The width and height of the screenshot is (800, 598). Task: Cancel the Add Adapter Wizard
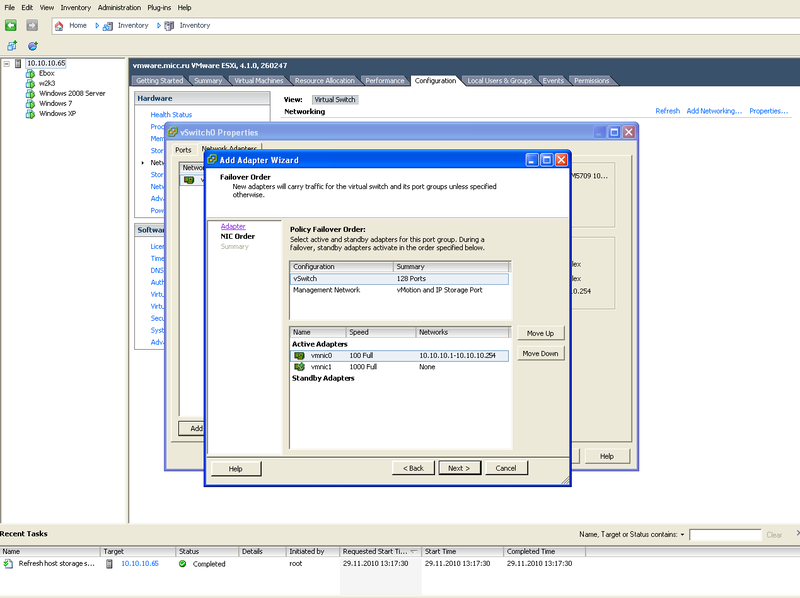point(506,468)
